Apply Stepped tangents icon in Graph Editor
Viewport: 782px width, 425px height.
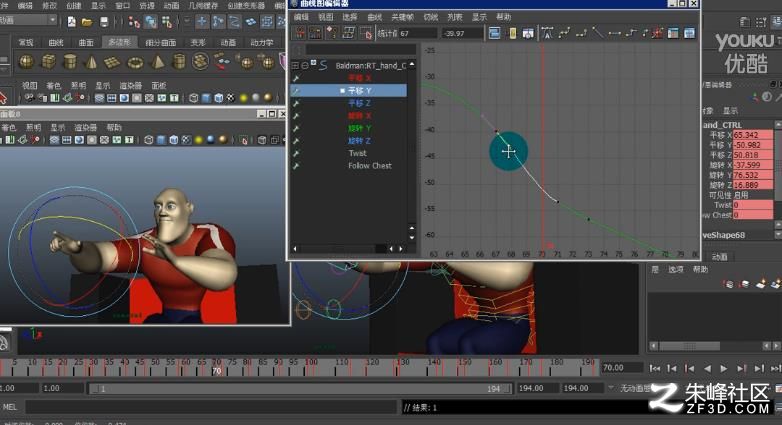pyautogui.click(x=631, y=33)
